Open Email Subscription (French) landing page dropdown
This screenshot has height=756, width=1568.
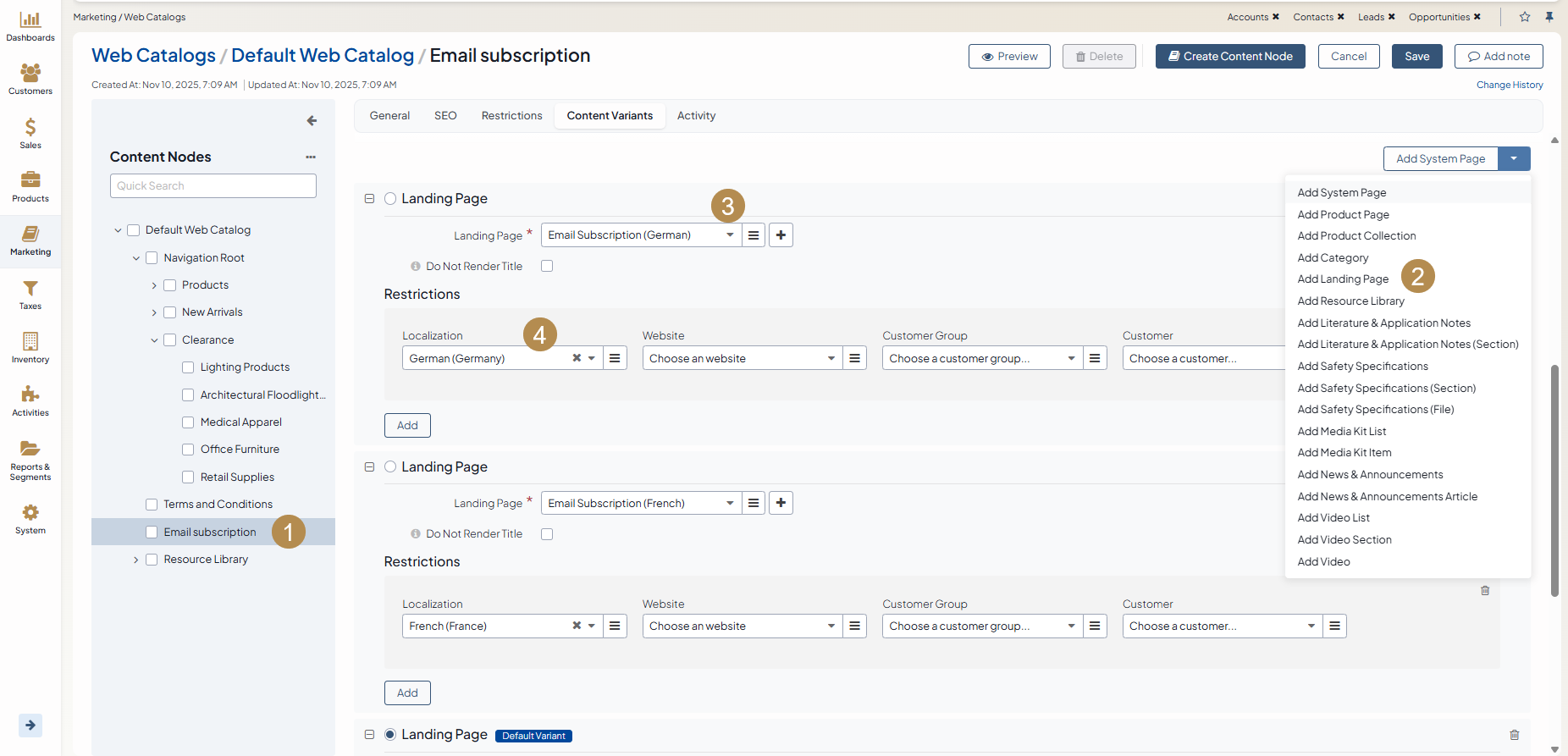pyautogui.click(x=730, y=503)
